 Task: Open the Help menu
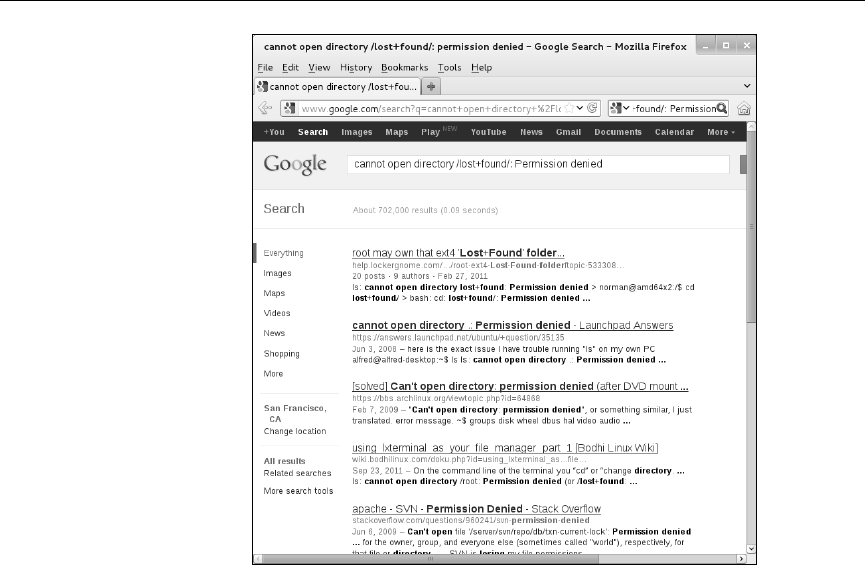pyautogui.click(x=482, y=67)
